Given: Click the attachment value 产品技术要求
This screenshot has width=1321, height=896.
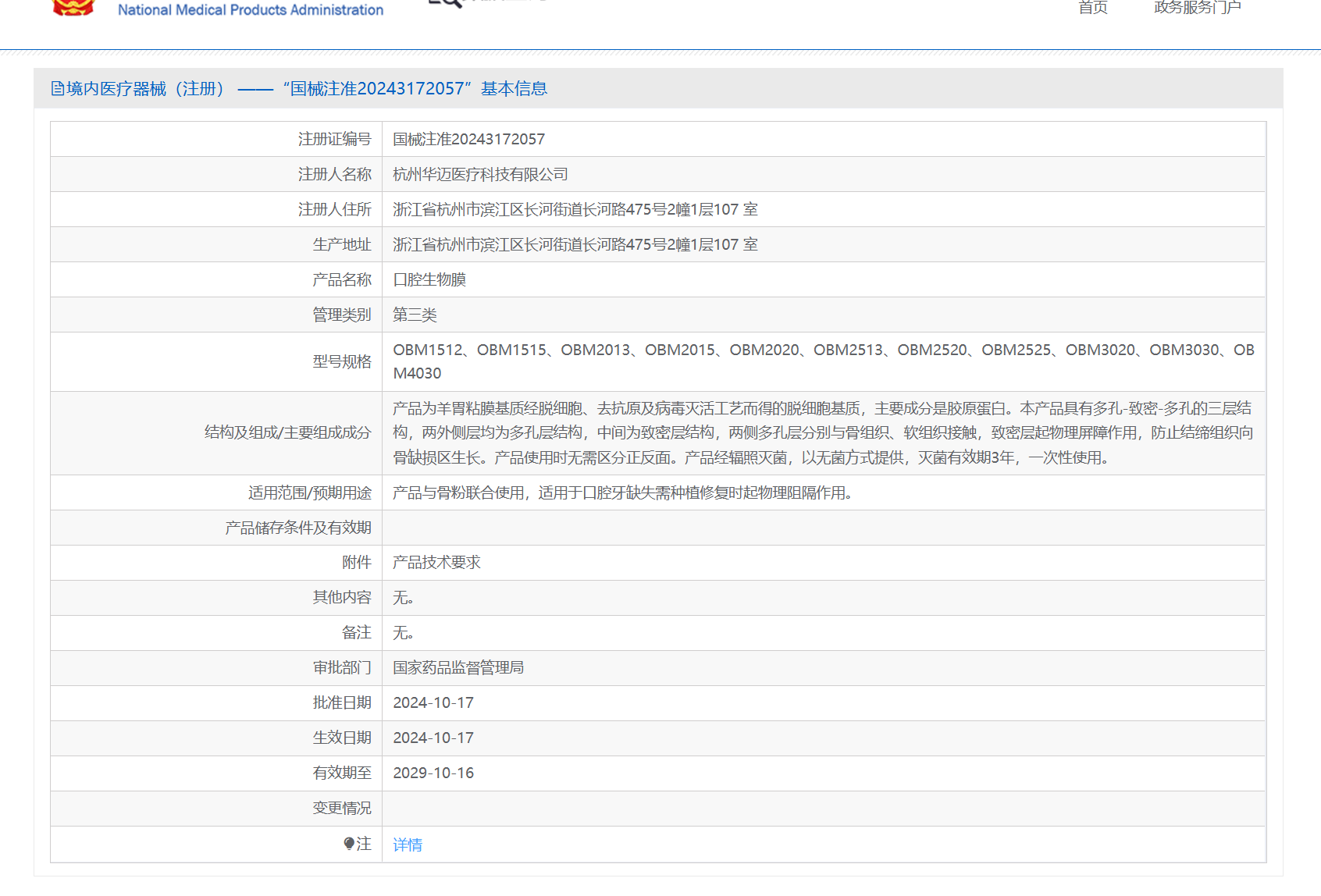Looking at the screenshot, I should [x=436, y=563].
